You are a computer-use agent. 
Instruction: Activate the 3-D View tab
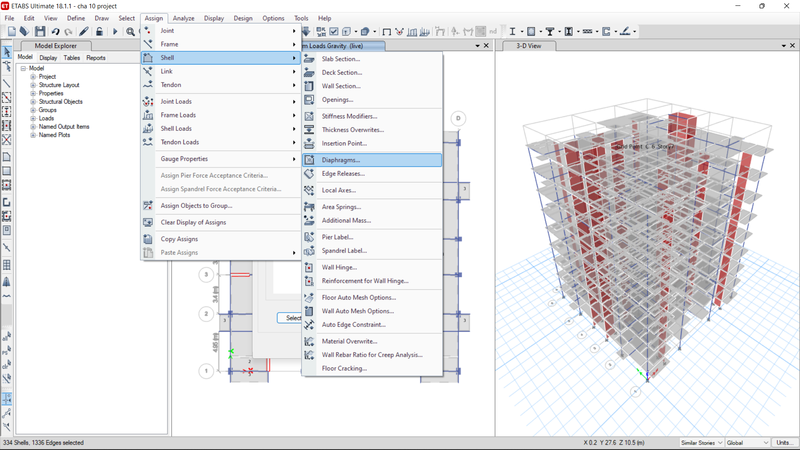[529, 45]
